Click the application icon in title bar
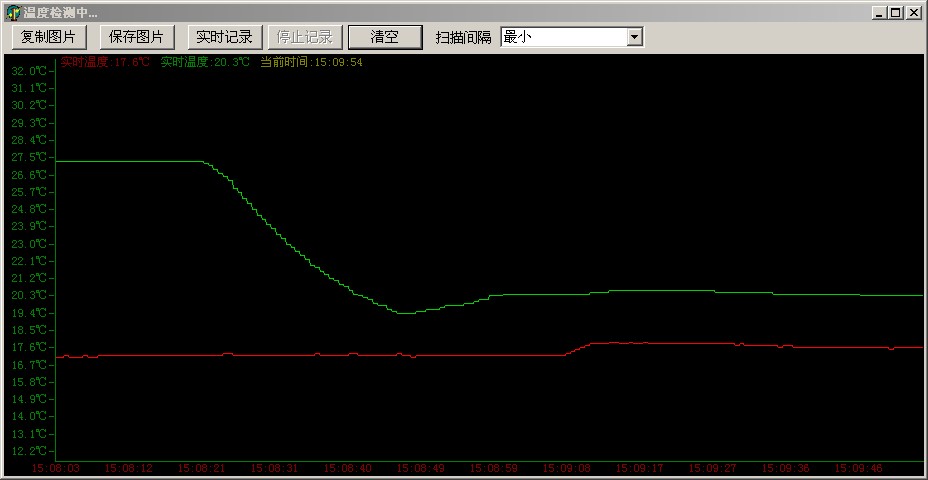Viewport: 928px width, 480px height. coord(12,12)
